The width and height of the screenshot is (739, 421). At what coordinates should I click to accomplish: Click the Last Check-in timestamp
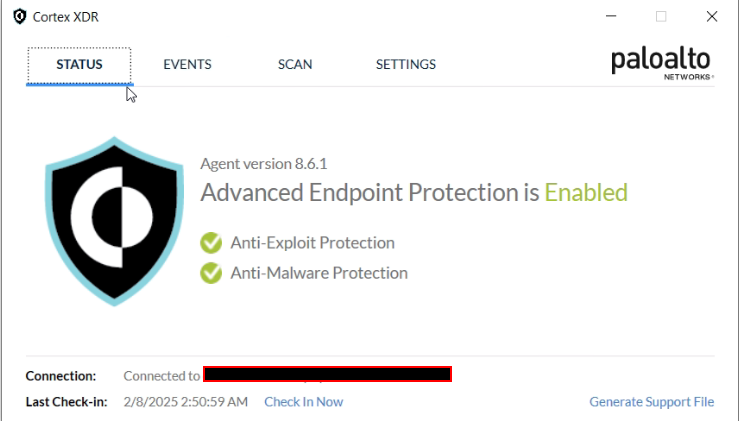186,402
